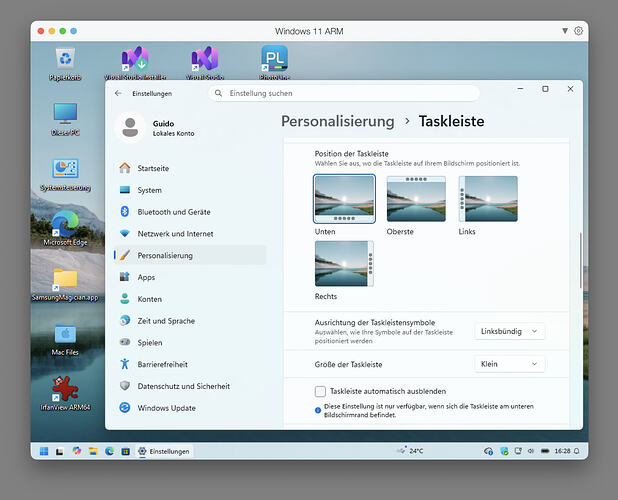Click the blue Coherence button in title bar
618x500 pixels.
point(74,31)
